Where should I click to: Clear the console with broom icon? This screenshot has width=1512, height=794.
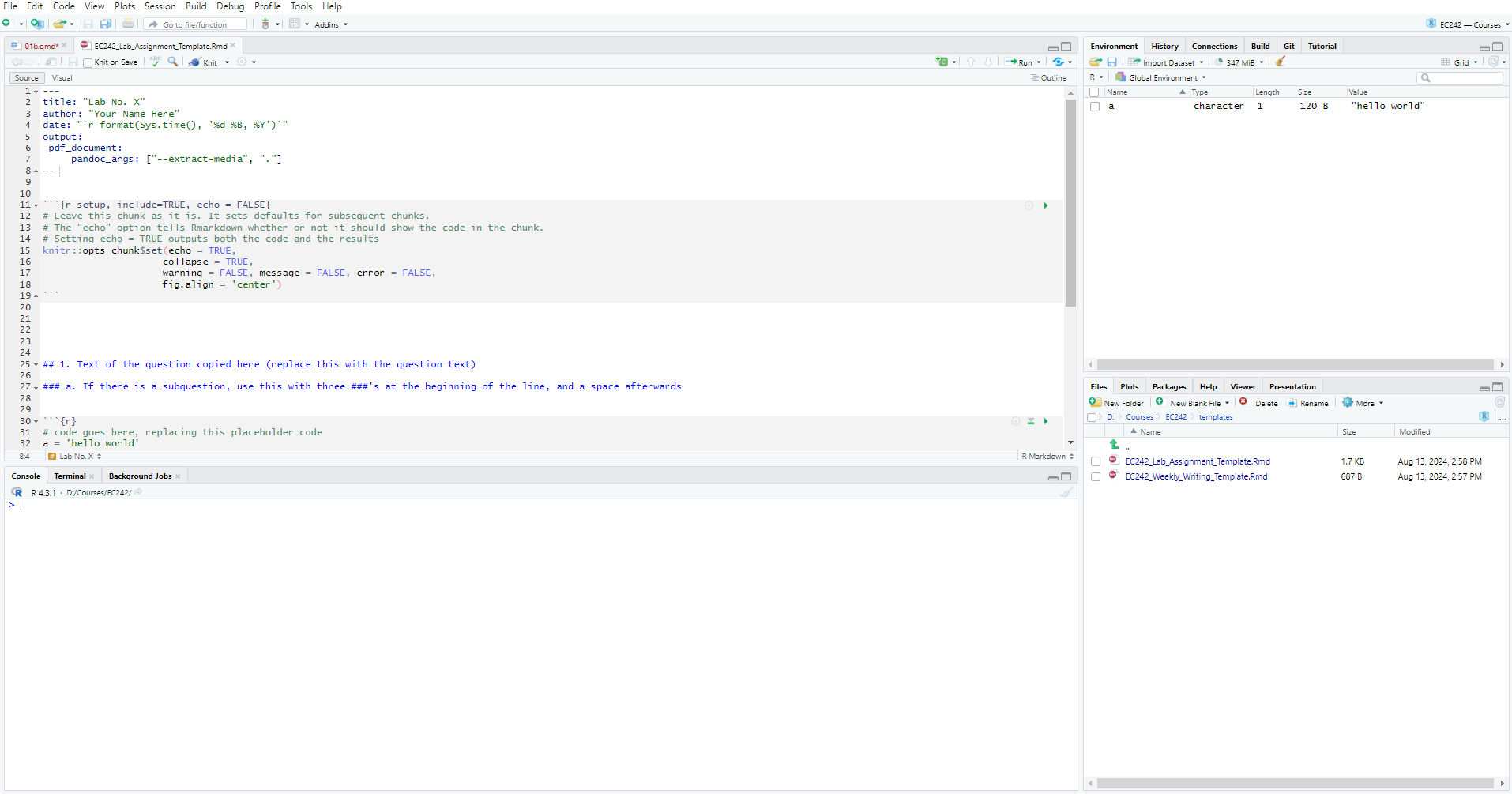point(1066,492)
